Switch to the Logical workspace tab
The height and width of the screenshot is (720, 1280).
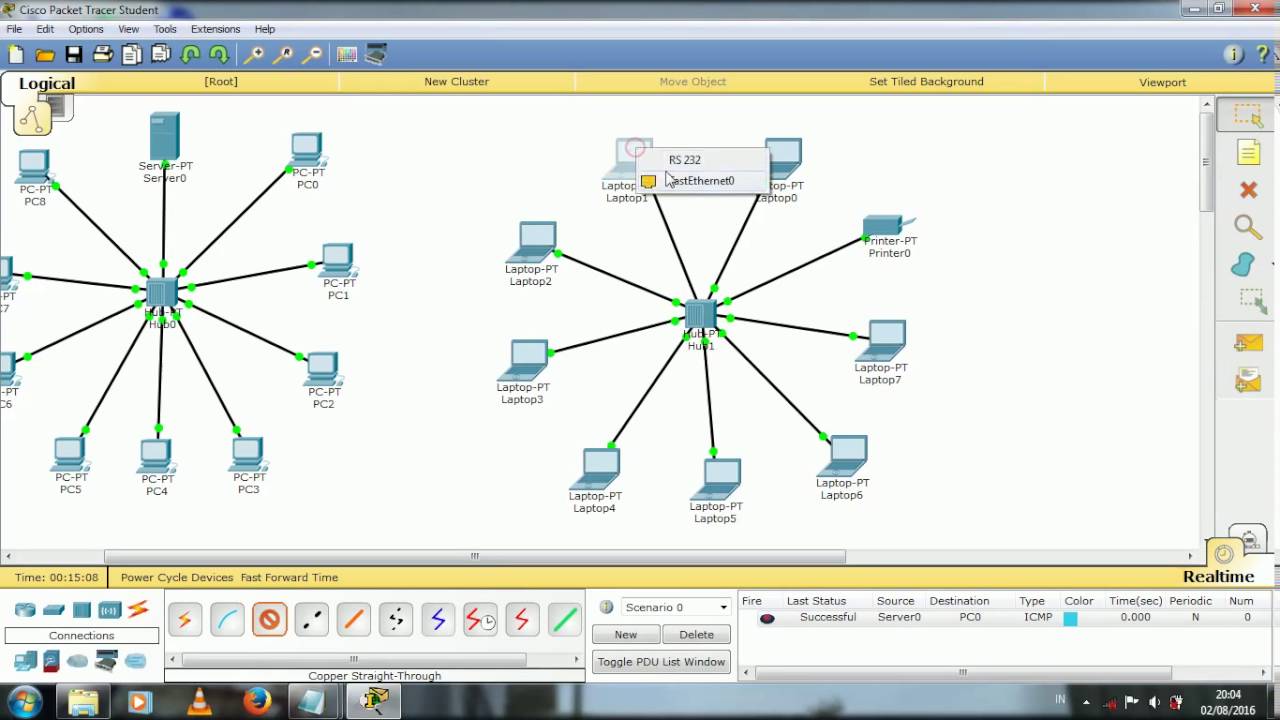click(x=46, y=84)
